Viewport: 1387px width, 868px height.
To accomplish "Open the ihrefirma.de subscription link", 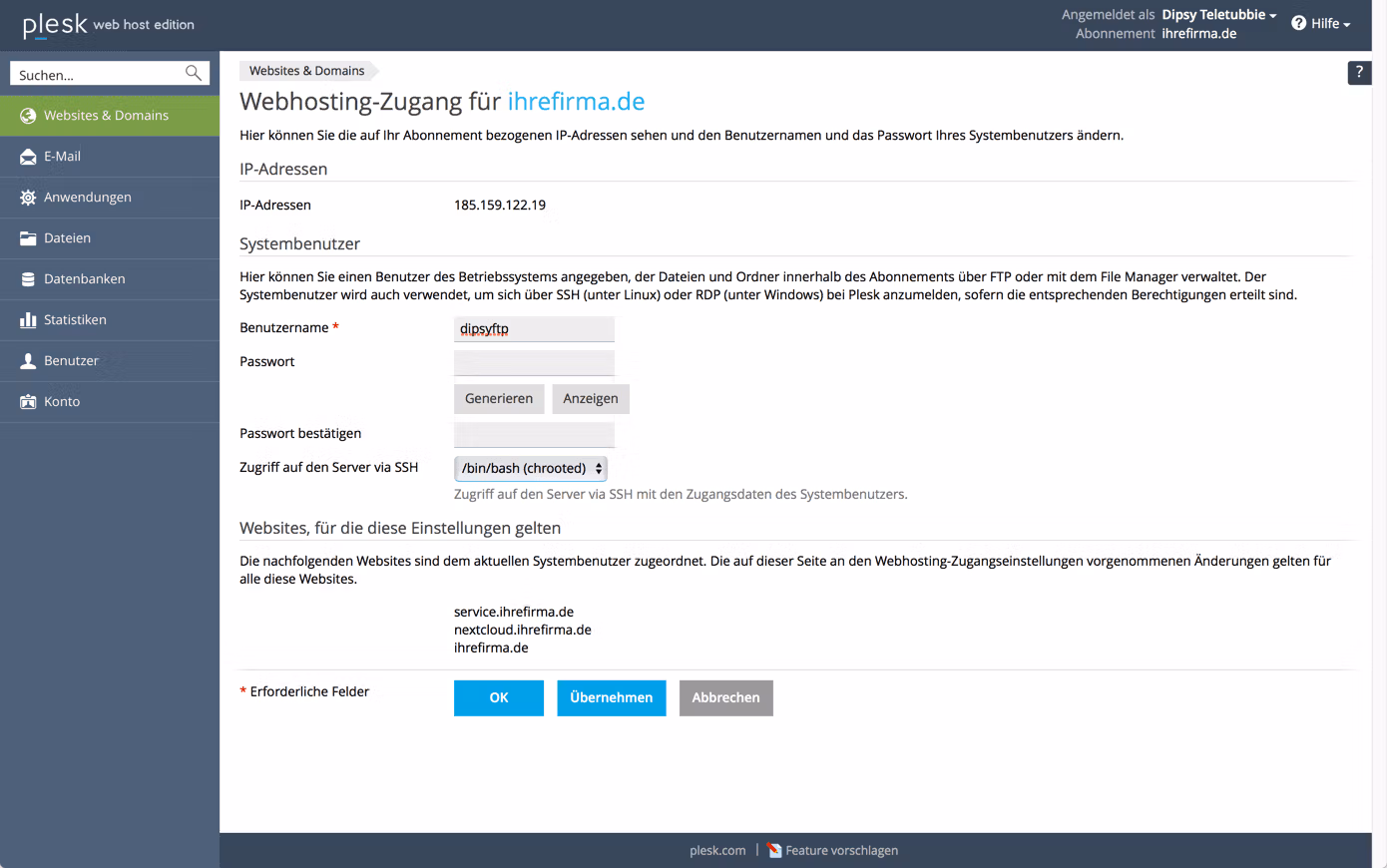I will [x=1199, y=33].
